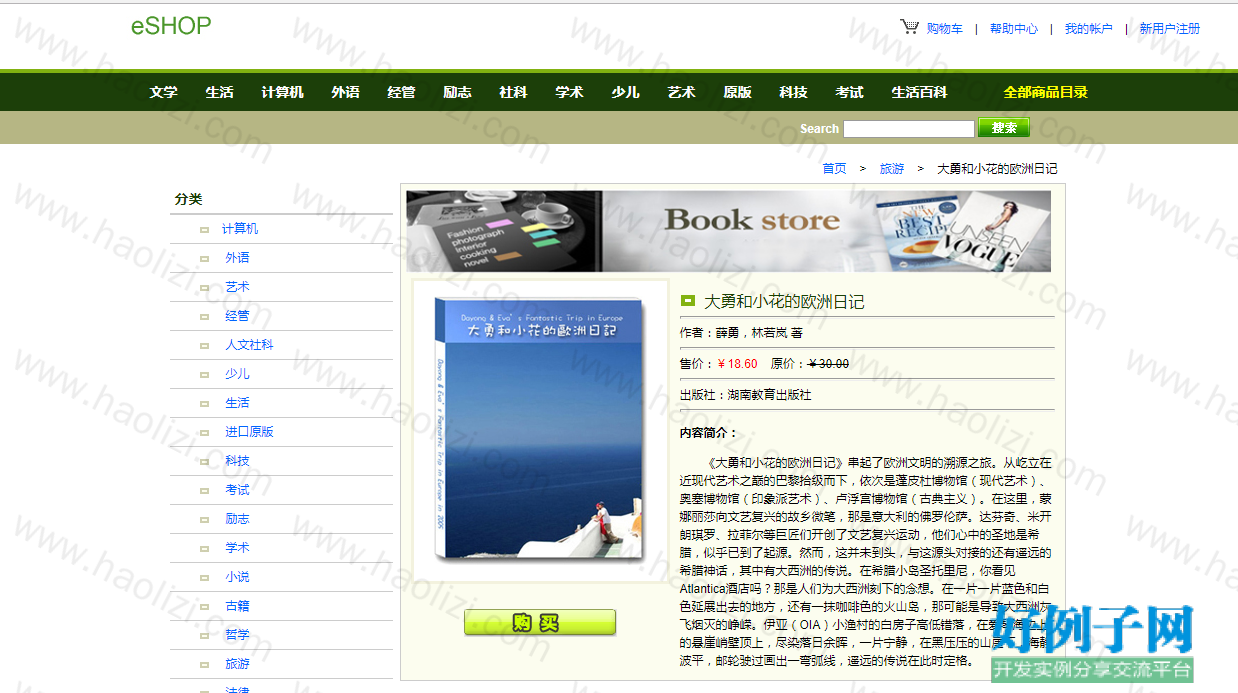The height and width of the screenshot is (693, 1238).
Task: Open 学术 in the sidebar category list
Action: click(237, 548)
